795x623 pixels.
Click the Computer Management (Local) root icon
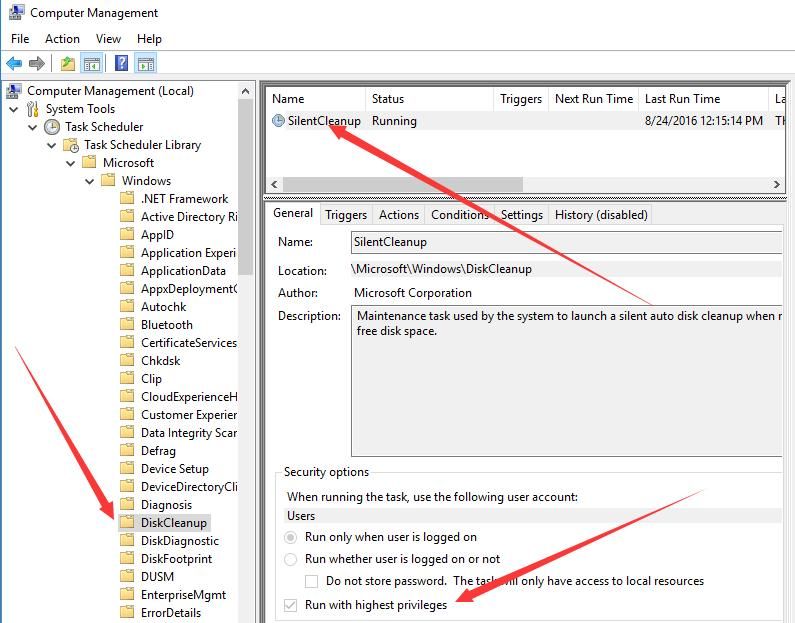pos(14,91)
